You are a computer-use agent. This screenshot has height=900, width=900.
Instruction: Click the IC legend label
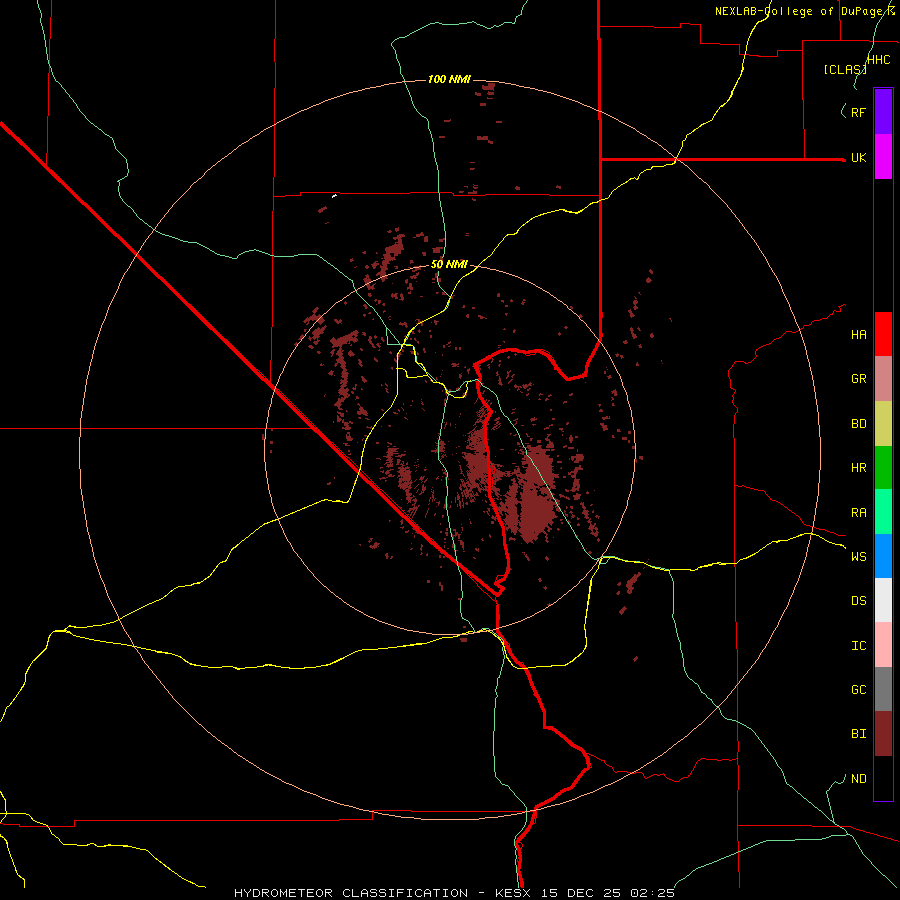[x=858, y=646]
